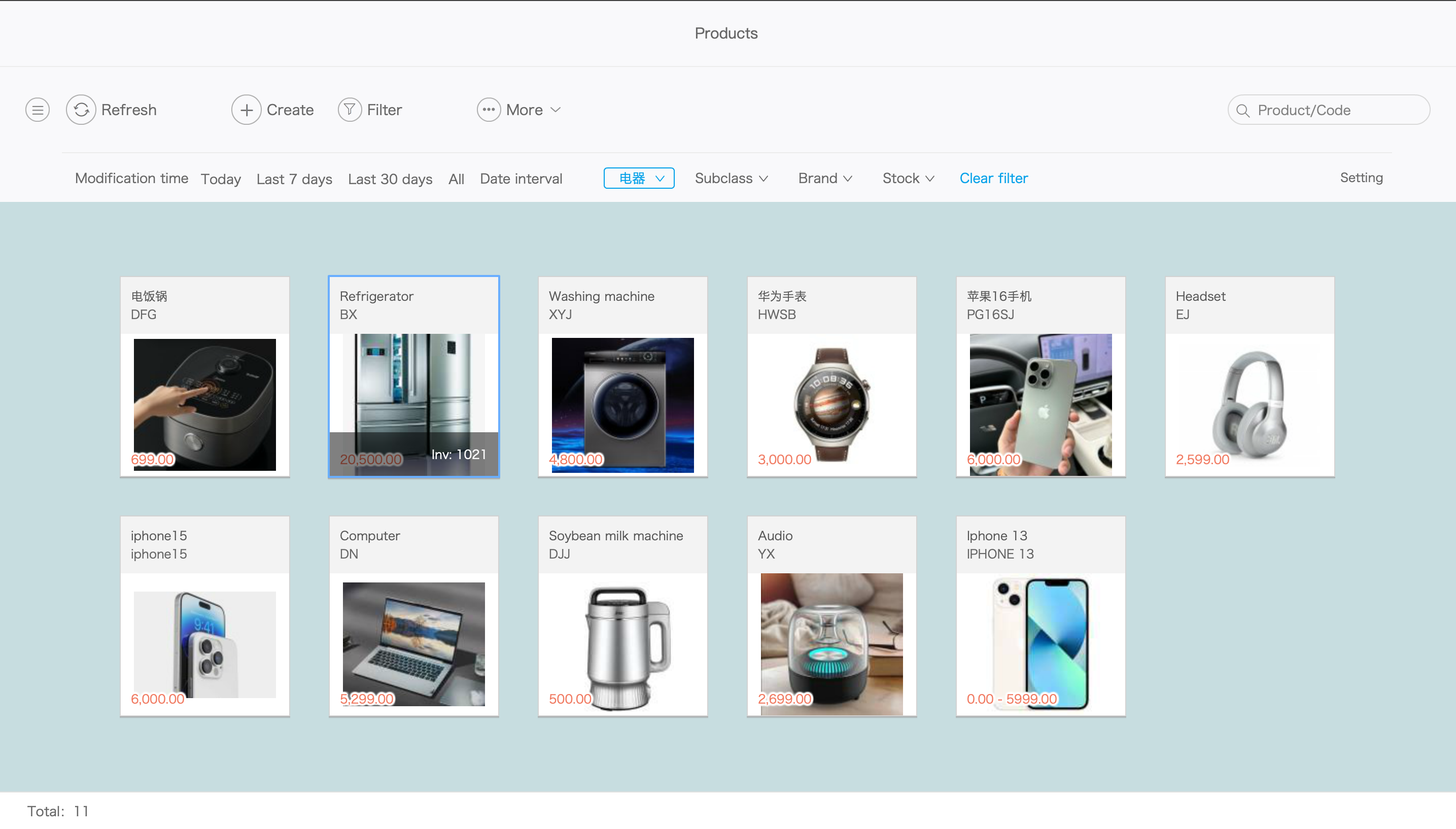Click the hamburger menu icon
Screen dimensions: 1456x829
38,110
